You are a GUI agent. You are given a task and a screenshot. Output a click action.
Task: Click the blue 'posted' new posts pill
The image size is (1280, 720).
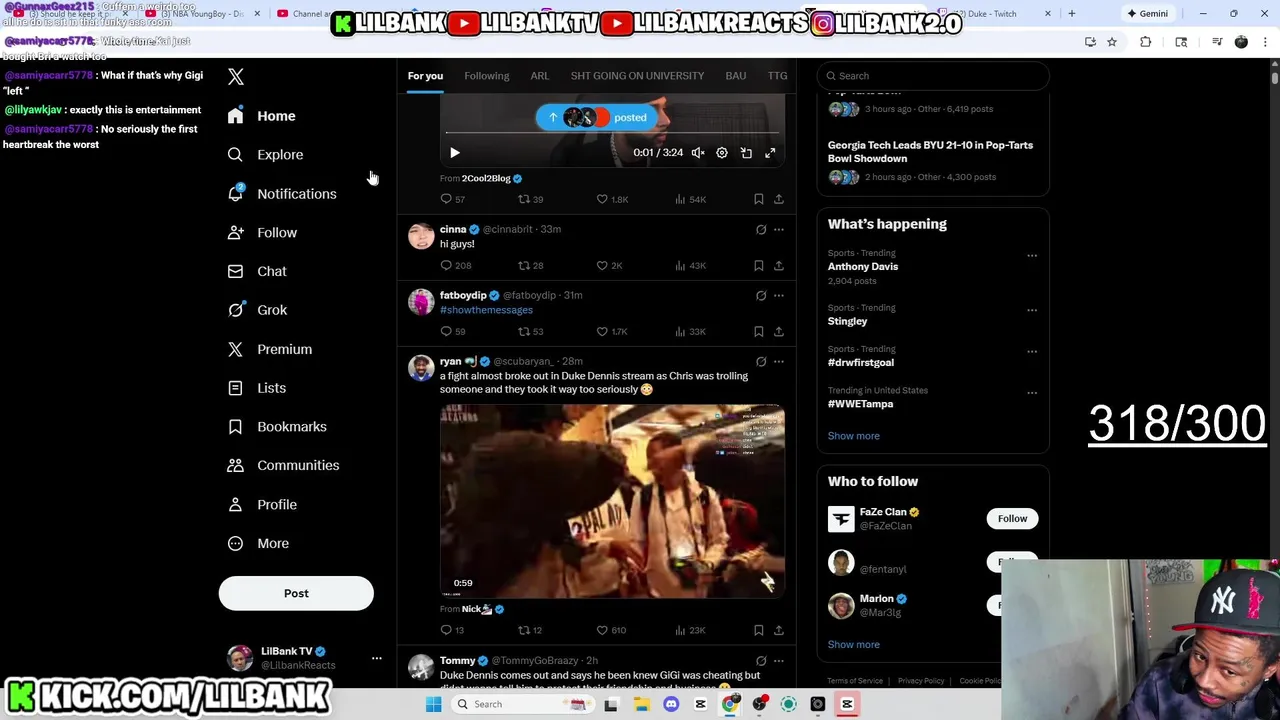coord(598,118)
